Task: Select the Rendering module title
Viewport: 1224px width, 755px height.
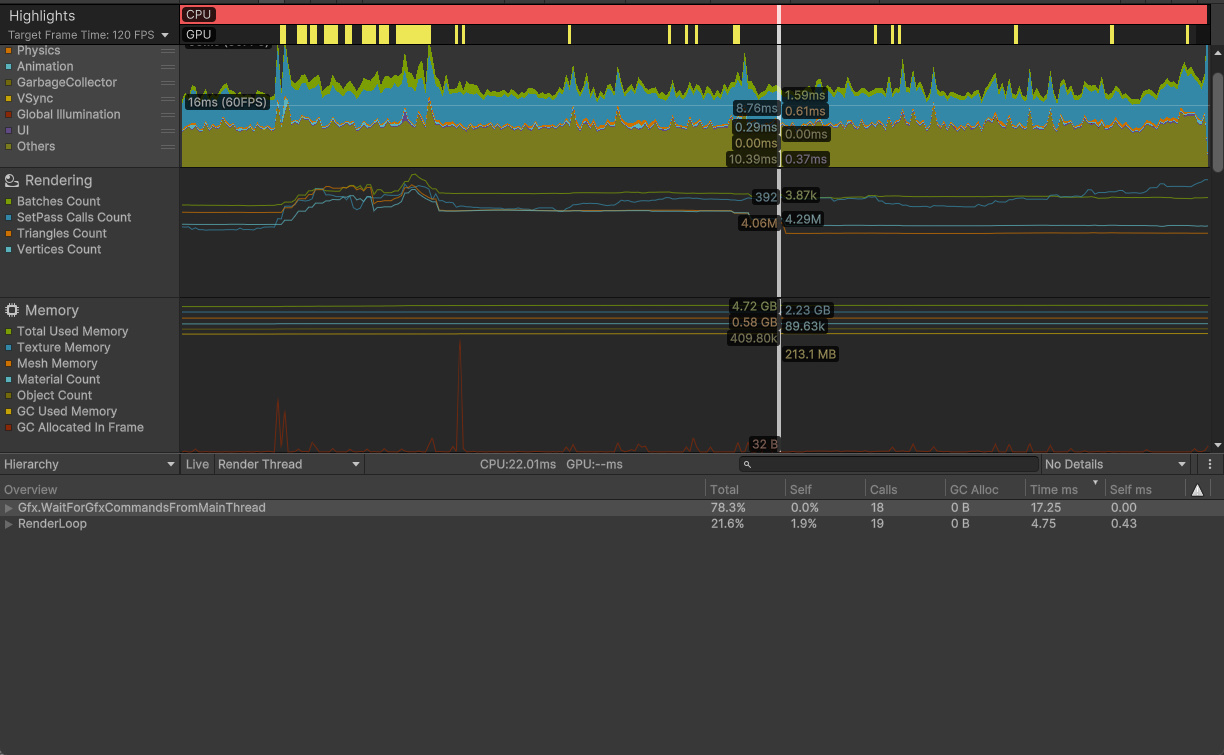Action: [59, 181]
